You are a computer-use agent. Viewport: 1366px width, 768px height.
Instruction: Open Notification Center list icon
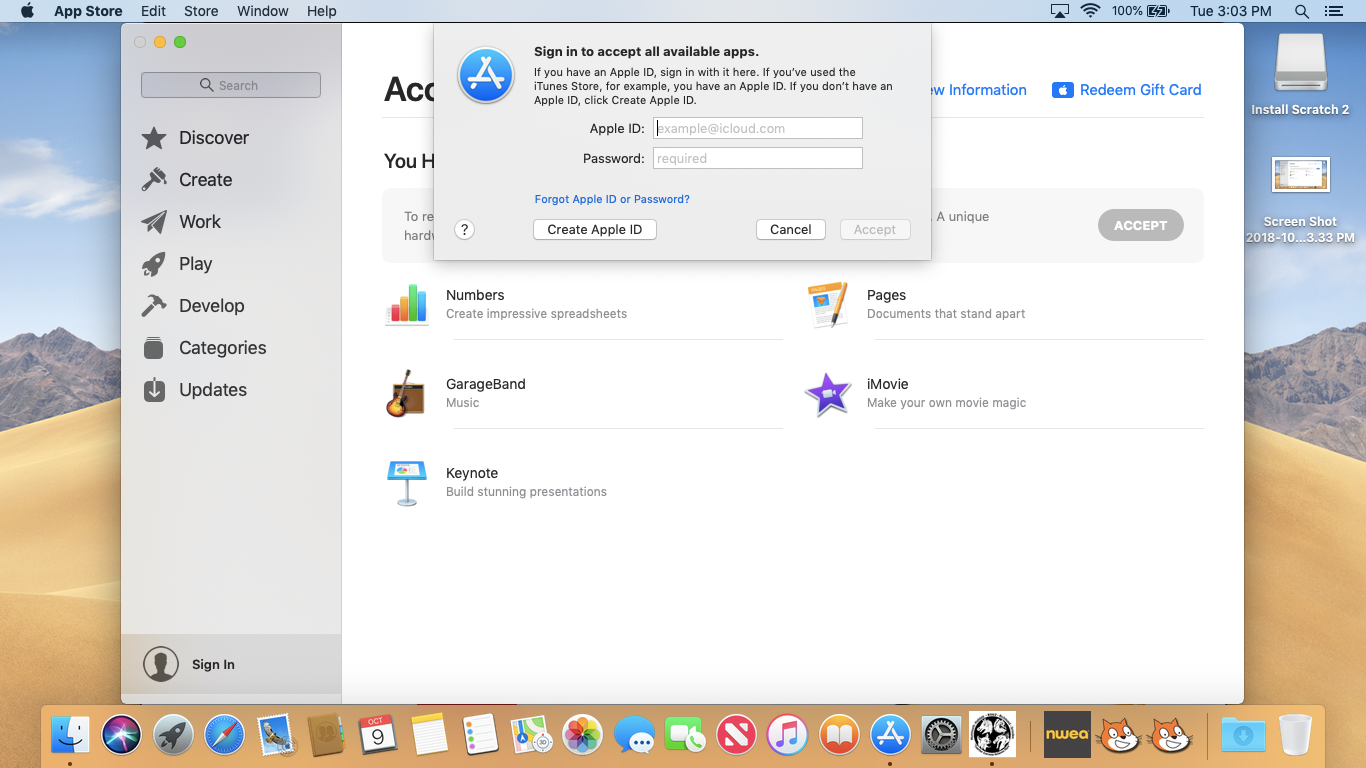click(x=1333, y=11)
